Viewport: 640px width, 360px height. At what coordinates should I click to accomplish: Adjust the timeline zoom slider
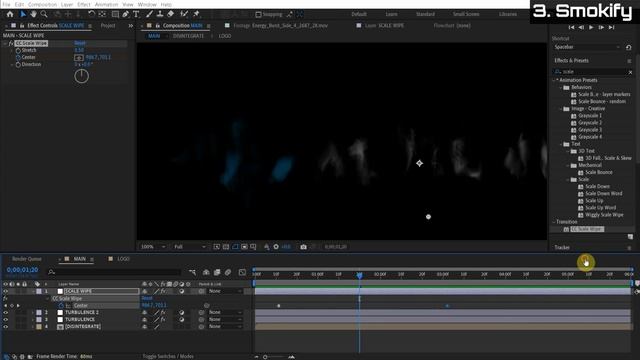(x=265, y=357)
